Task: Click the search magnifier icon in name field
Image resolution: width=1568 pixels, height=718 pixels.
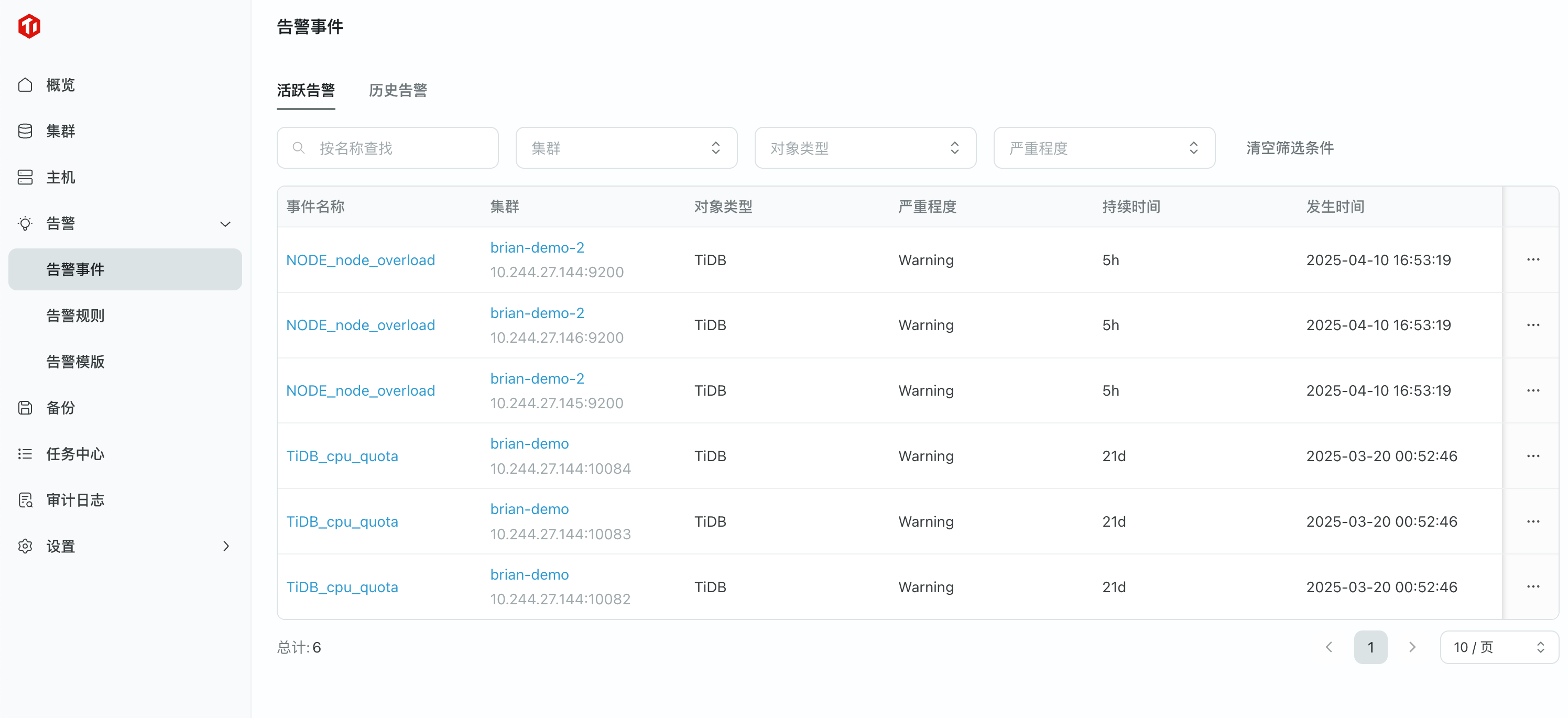Action: tap(298, 148)
